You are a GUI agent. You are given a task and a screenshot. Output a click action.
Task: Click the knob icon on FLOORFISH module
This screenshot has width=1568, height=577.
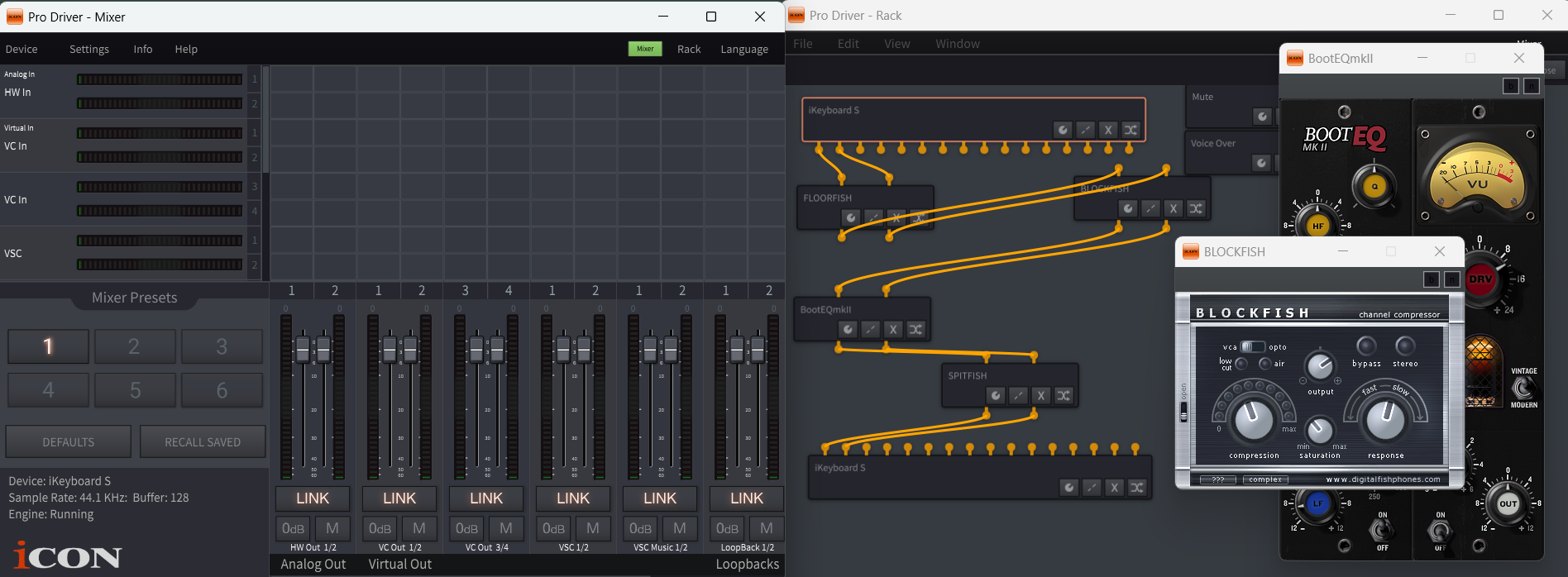pyautogui.click(x=851, y=217)
